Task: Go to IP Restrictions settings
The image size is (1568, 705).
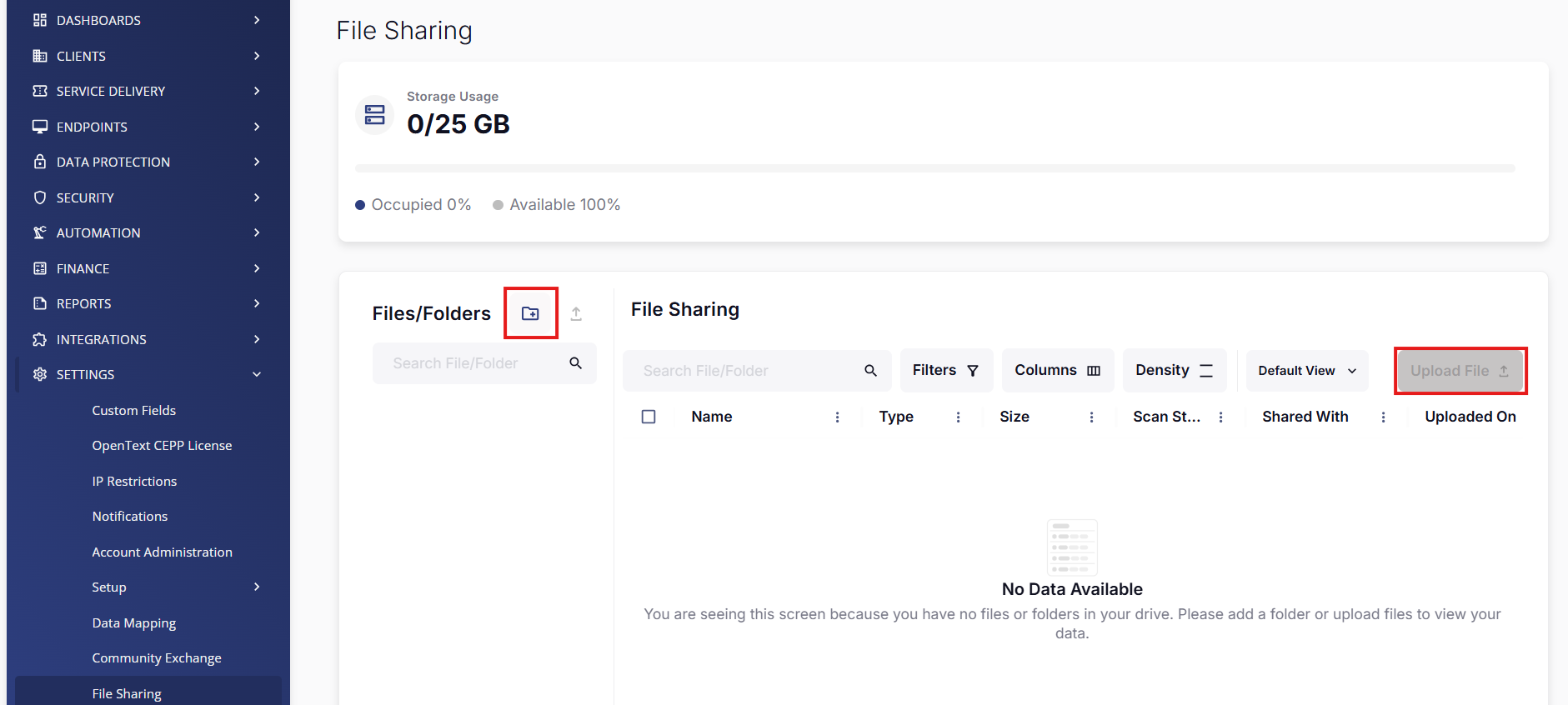Action: coord(134,482)
